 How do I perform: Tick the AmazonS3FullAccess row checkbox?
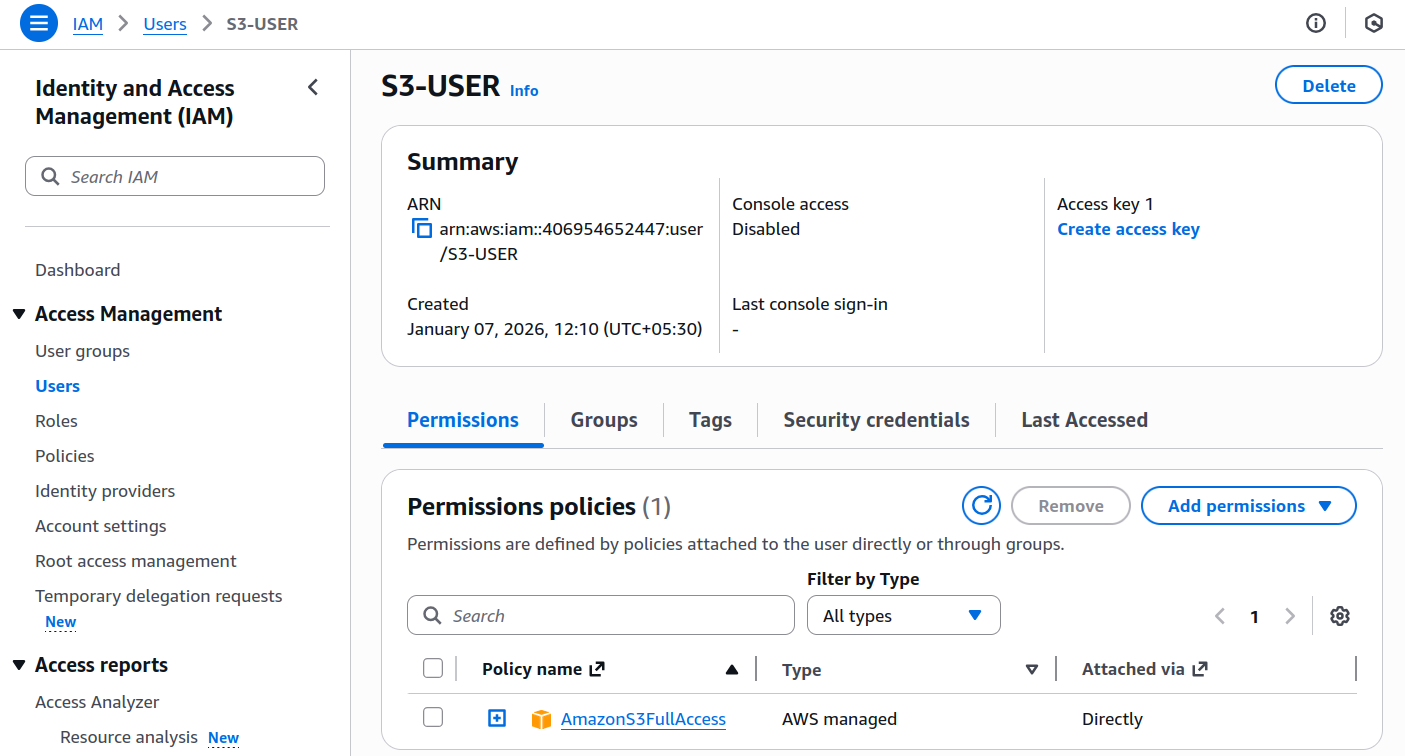tap(433, 717)
